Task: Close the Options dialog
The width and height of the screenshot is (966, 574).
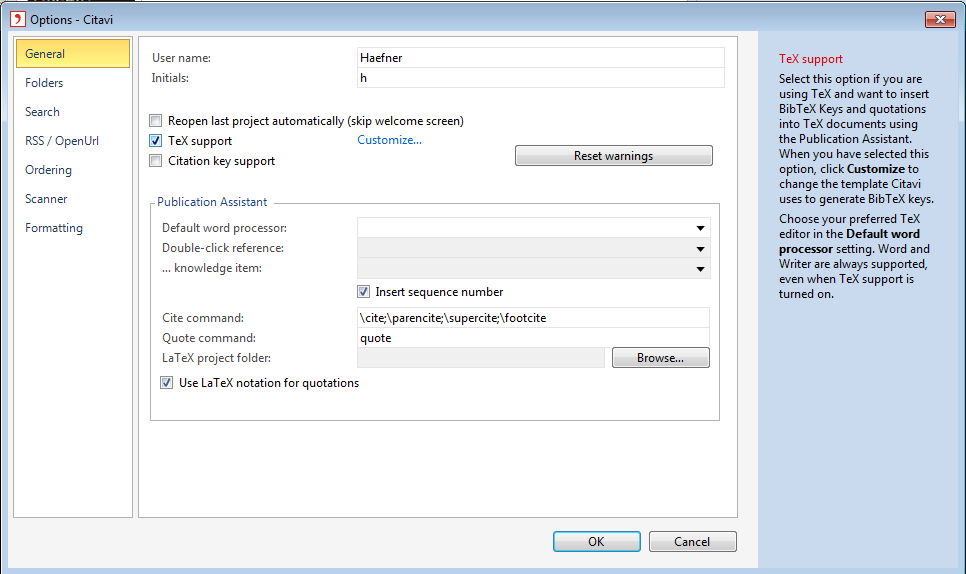Action: tap(940, 20)
